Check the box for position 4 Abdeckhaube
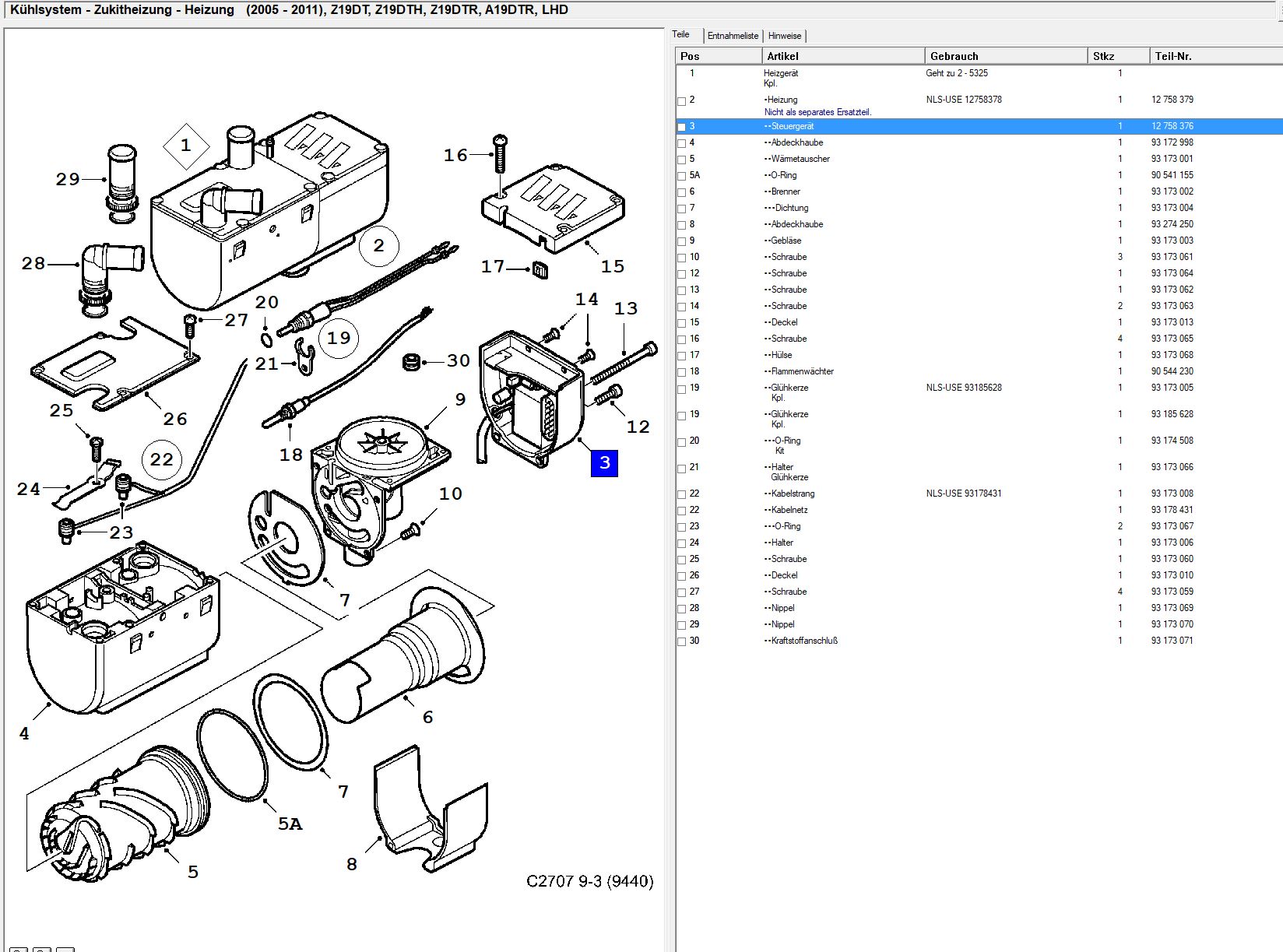This screenshot has width=1283, height=952. [x=682, y=143]
